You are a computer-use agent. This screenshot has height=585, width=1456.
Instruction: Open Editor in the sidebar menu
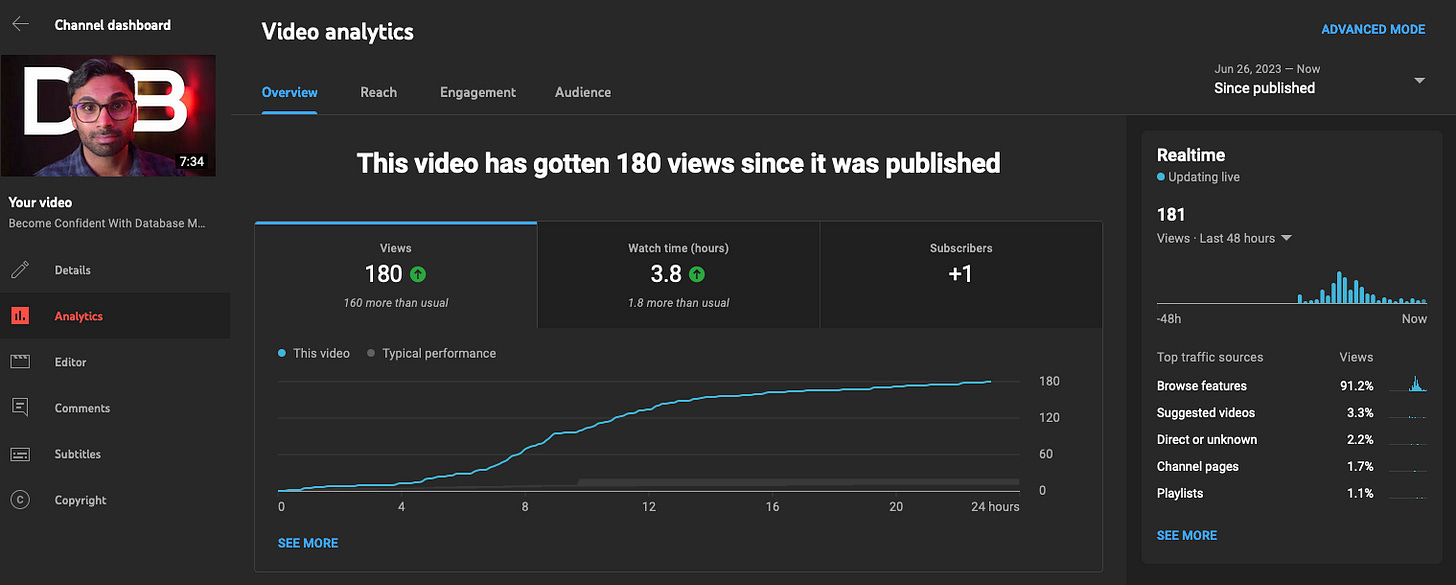pyautogui.click(x=115, y=362)
